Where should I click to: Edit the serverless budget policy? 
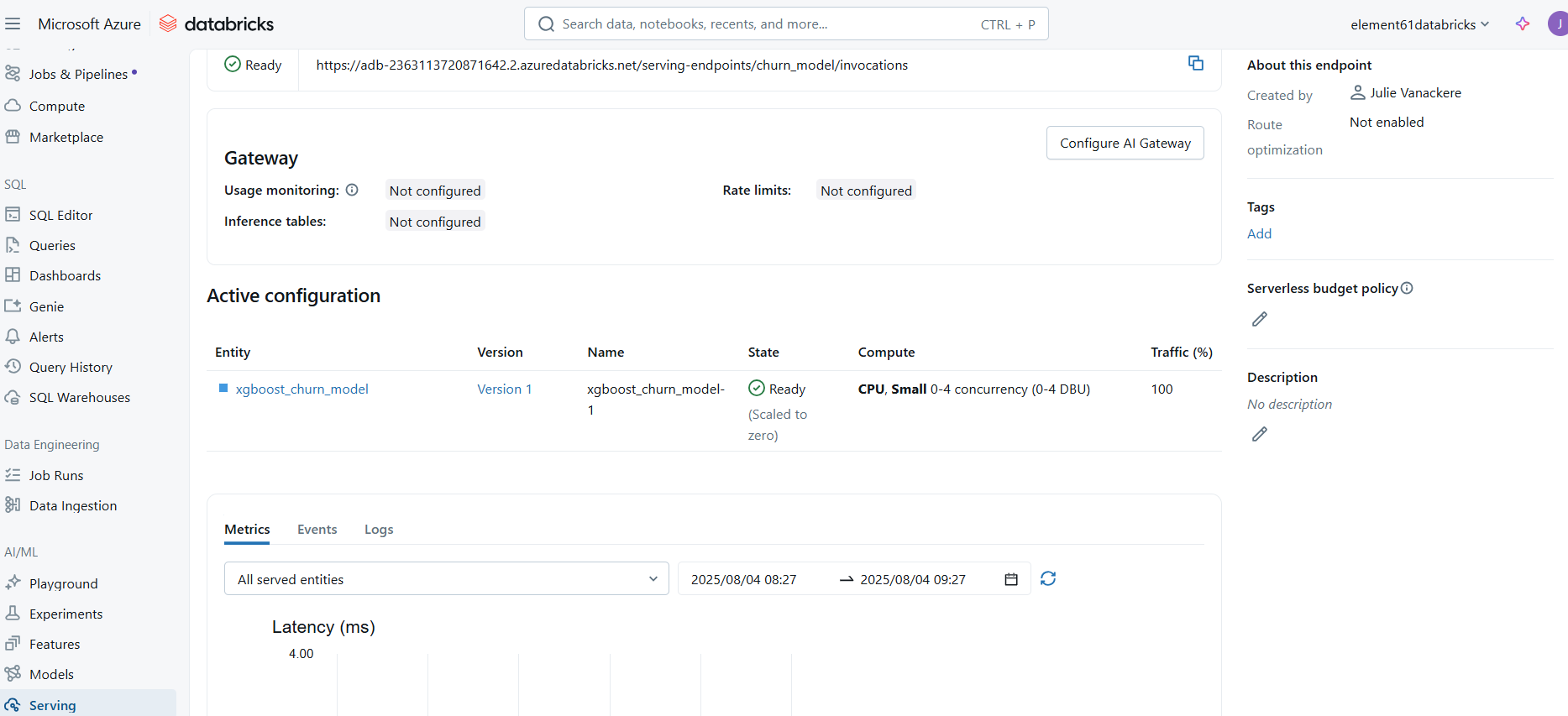(1260, 319)
